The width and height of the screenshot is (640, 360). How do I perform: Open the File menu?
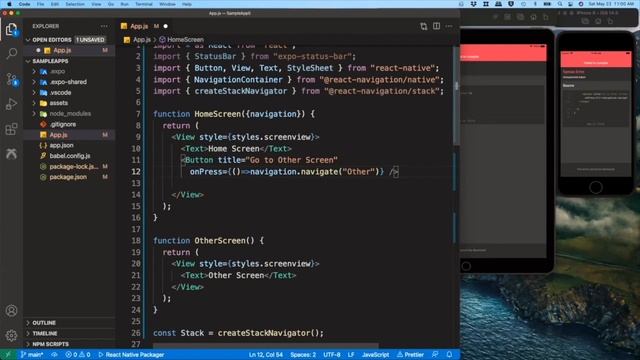pyautogui.click(x=40, y=4)
